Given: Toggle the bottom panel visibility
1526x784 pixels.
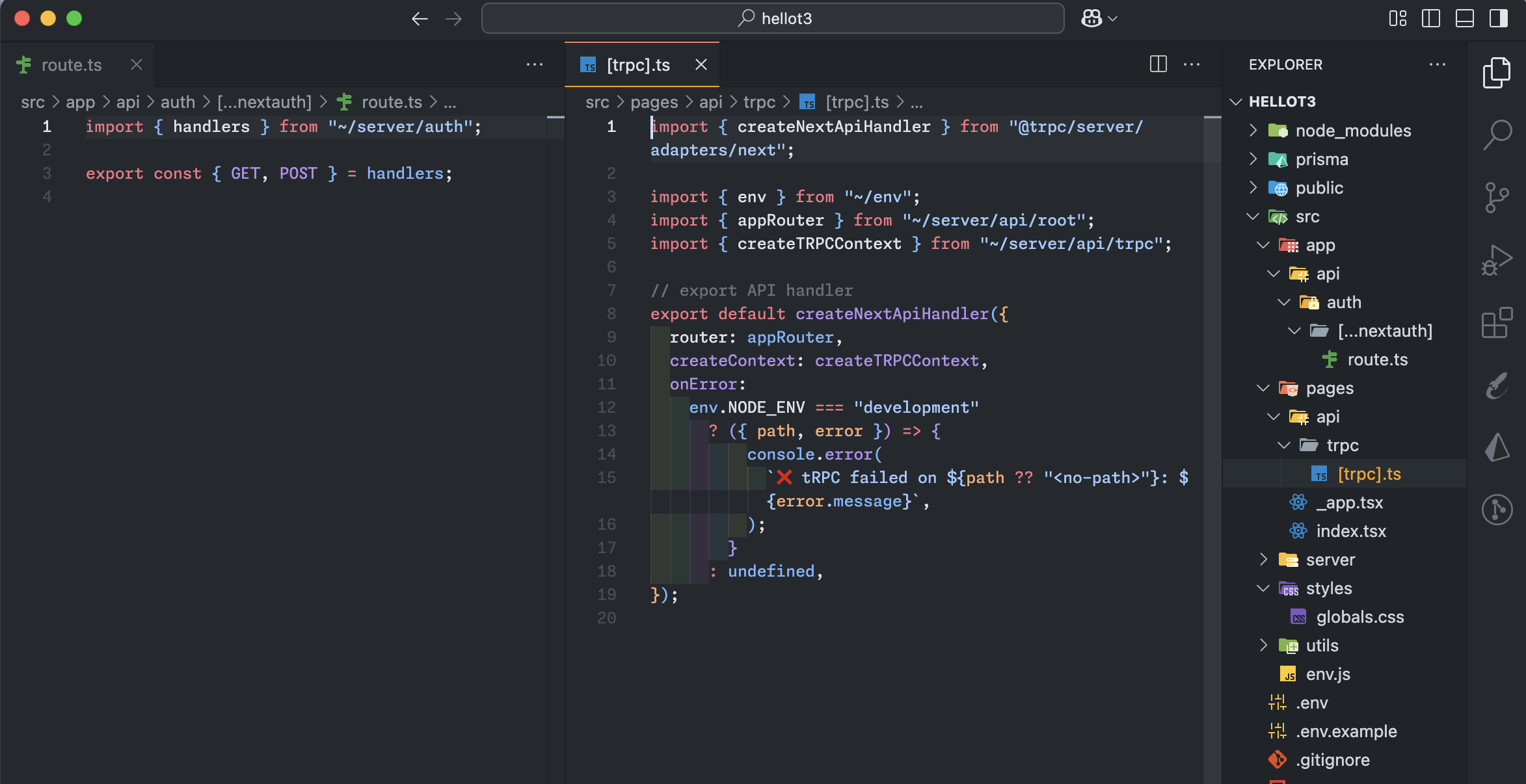Looking at the screenshot, I should point(1465,18).
